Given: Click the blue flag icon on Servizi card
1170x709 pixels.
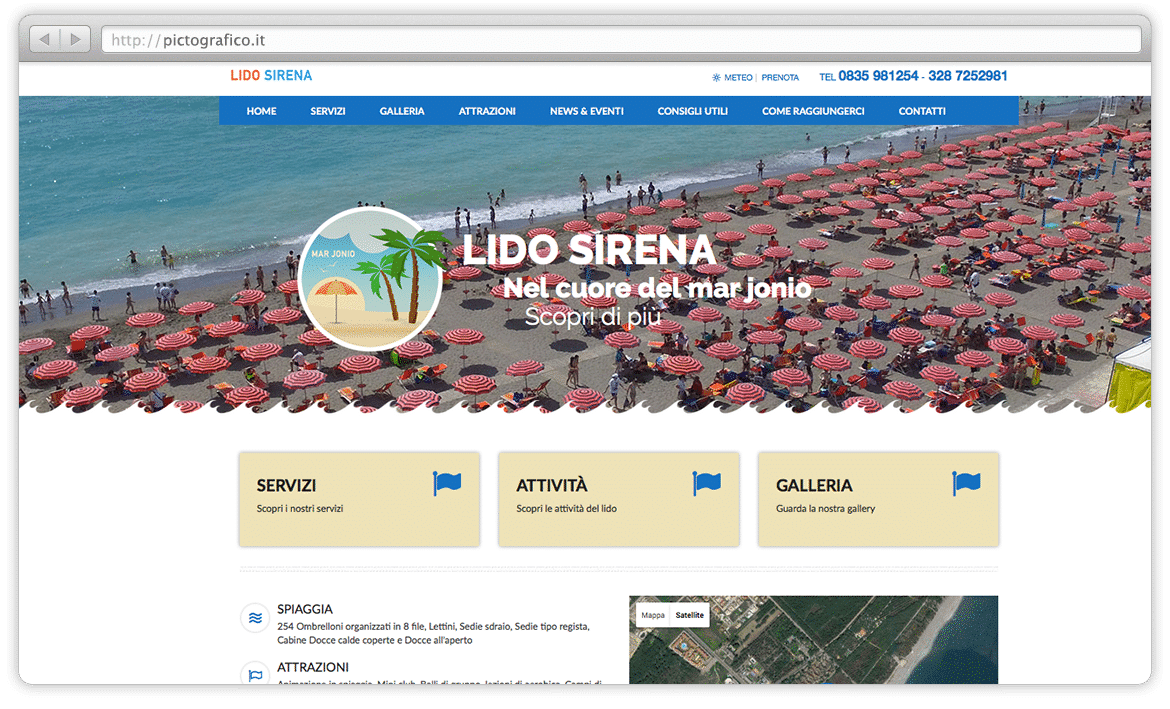Looking at the screenshot, I should [x=447, y=484].
